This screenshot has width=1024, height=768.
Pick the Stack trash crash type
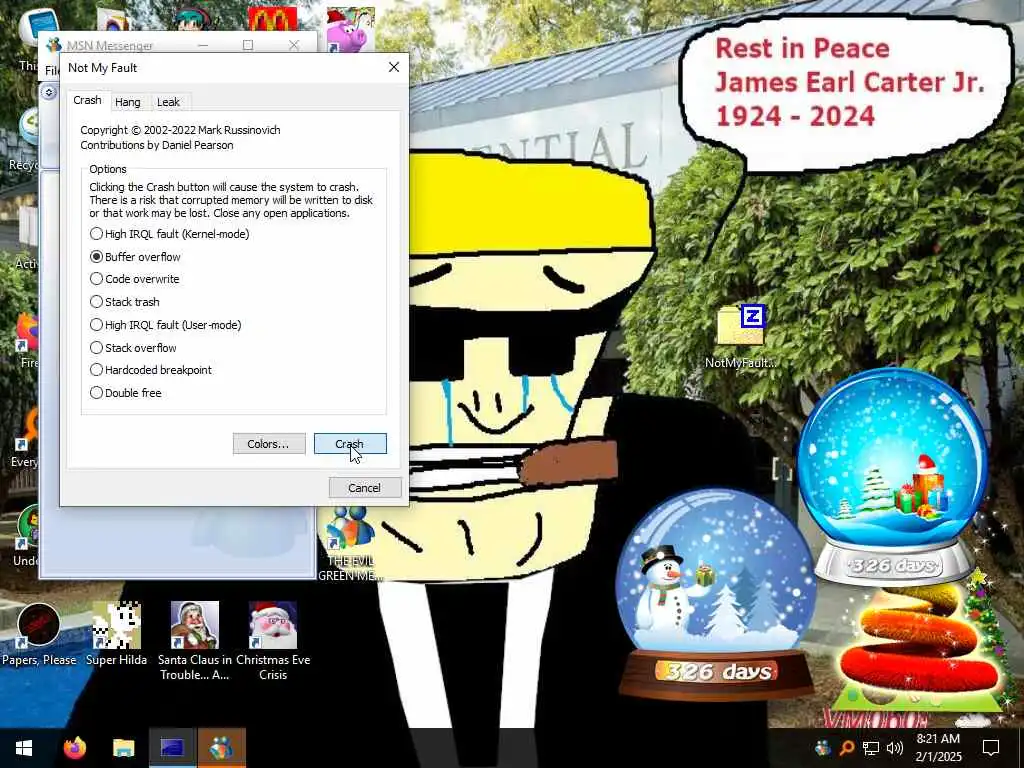point(125,302)
